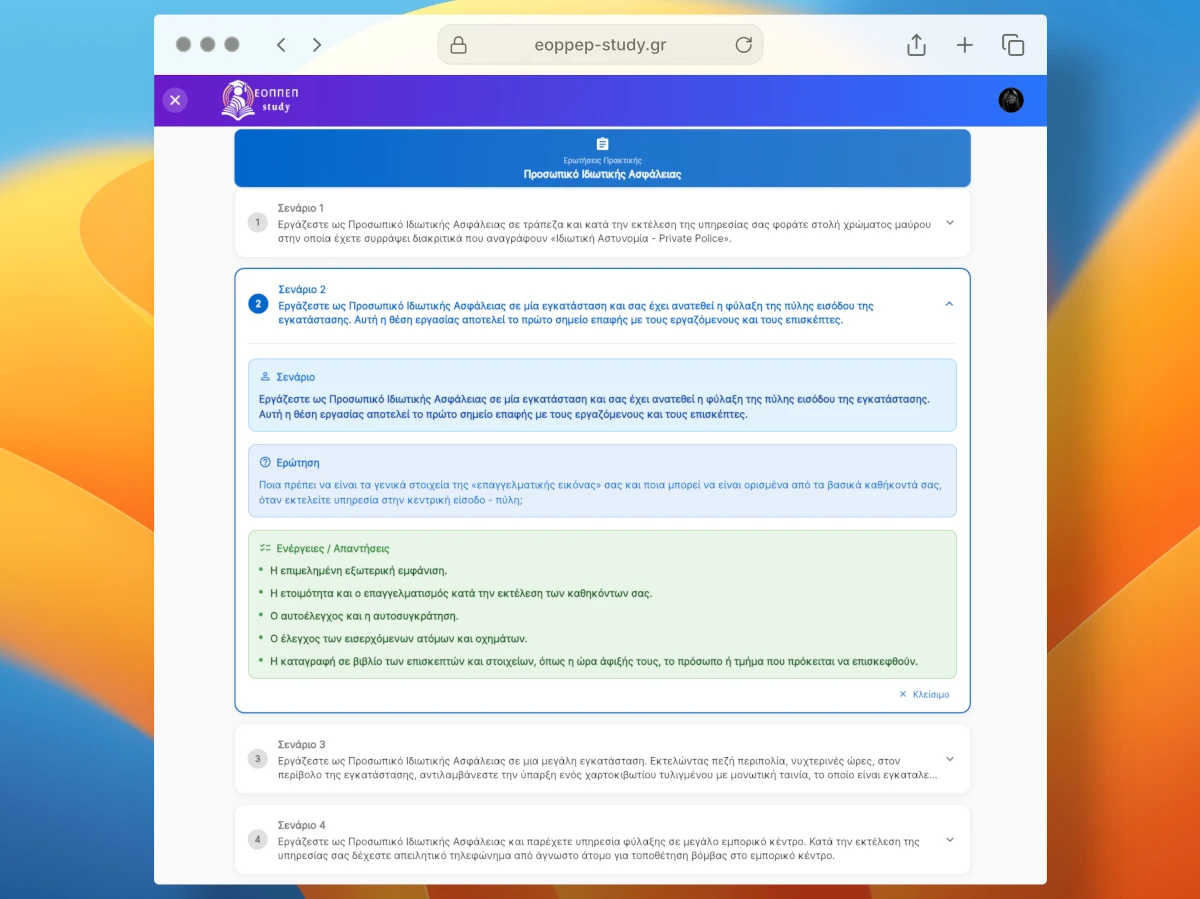This screenshot has width=1200, height=899.
Task: Click the Κλείσιμο link
Action: pyautogui.click(x=924, y=694)
